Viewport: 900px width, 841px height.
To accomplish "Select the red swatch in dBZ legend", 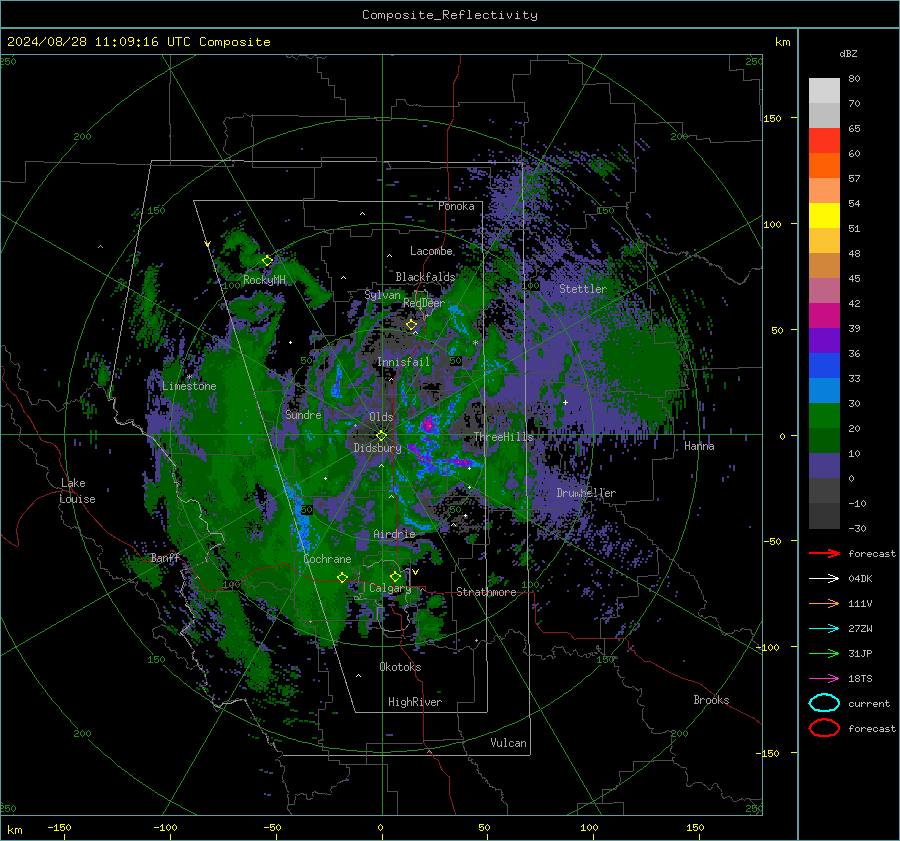I will (824, 141).
